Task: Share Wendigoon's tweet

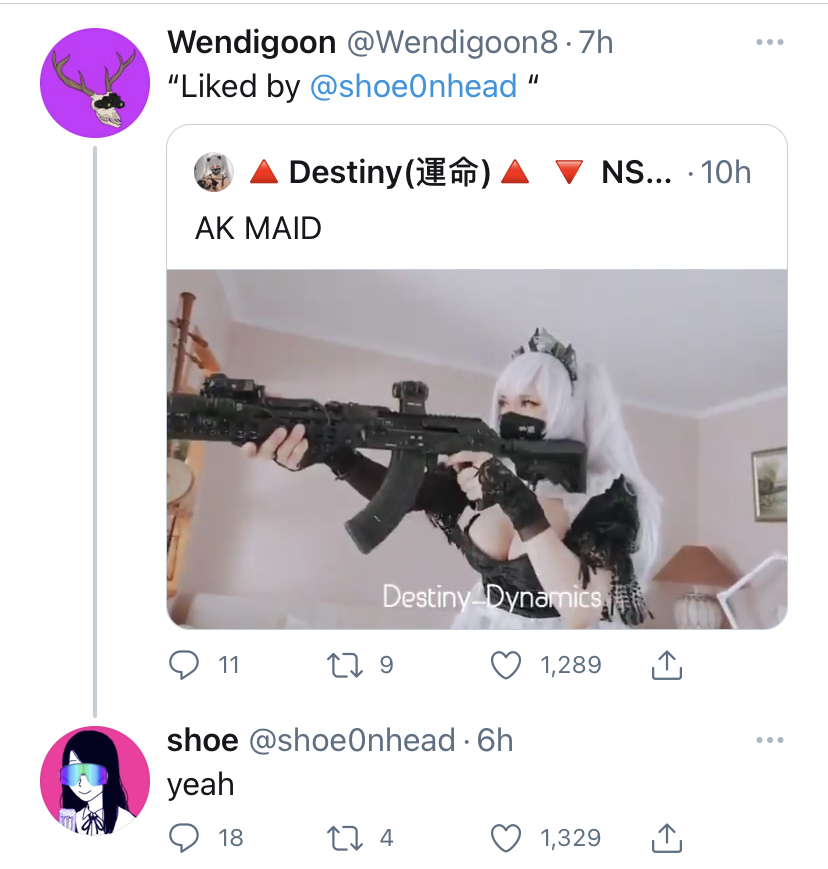Action: click(x=666, y=665)
